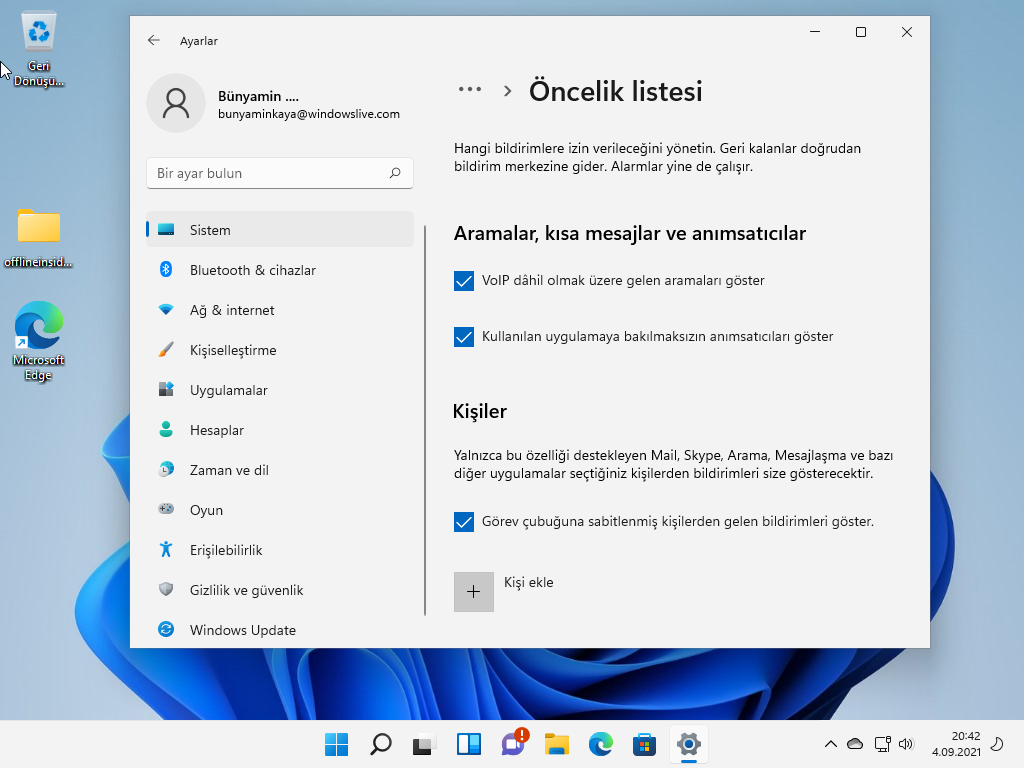
Task: Select the Zaman ve dil clock icon
Action: 166,470
